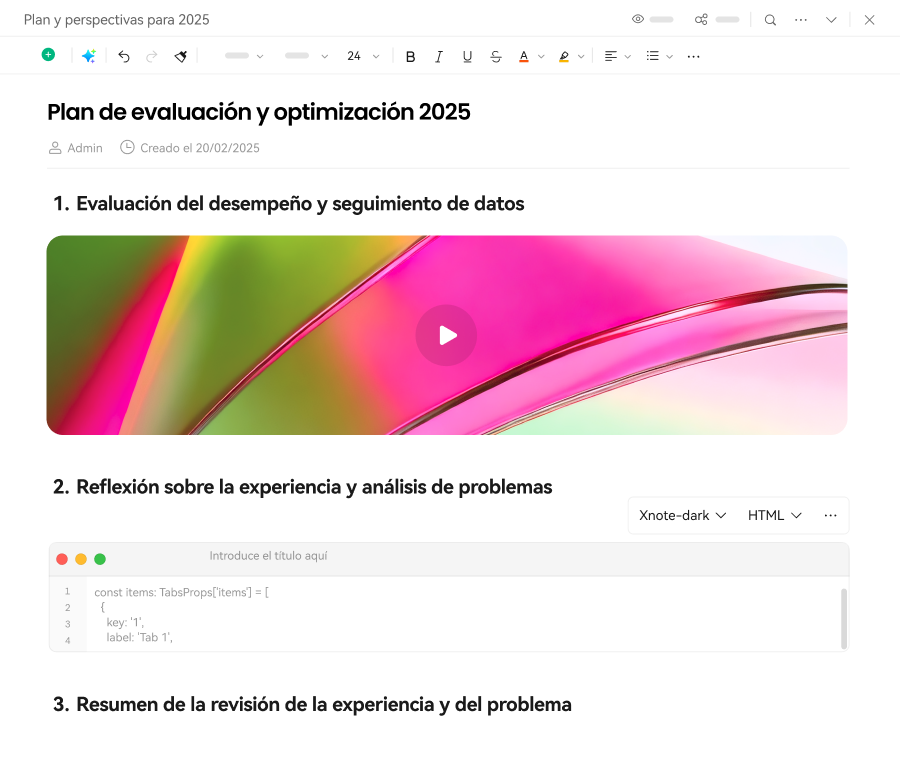Expand the Xnote-dark theme dropdown

pyautogui.click(x=682, y=515)
